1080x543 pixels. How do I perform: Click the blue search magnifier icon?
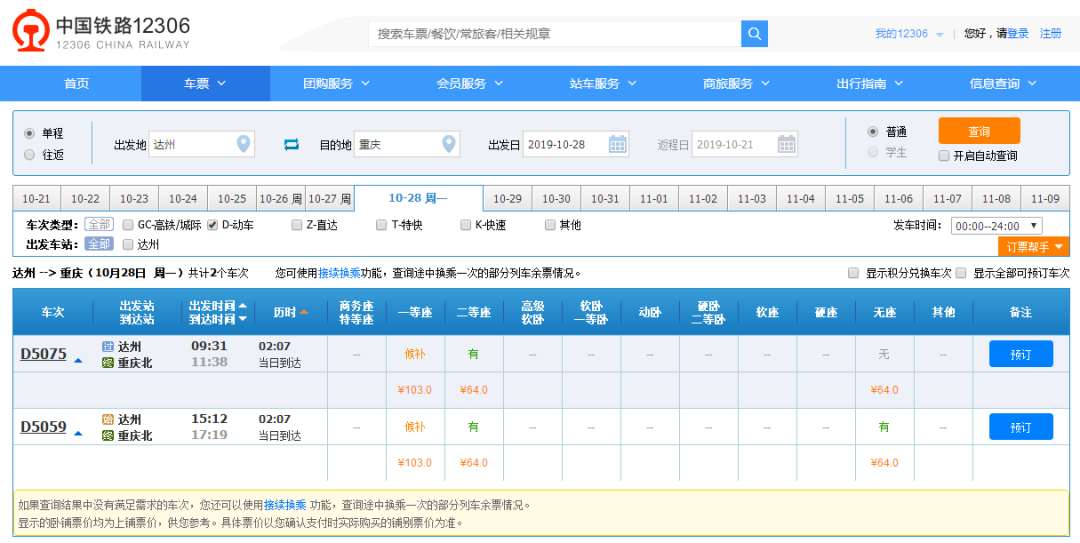coord(754,34)
